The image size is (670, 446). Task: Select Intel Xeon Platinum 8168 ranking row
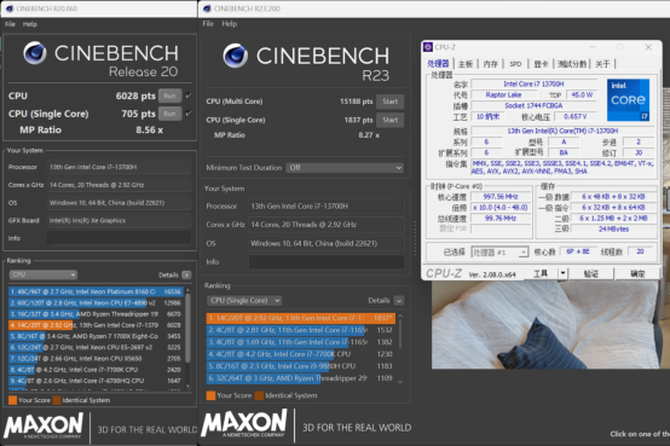96,292
